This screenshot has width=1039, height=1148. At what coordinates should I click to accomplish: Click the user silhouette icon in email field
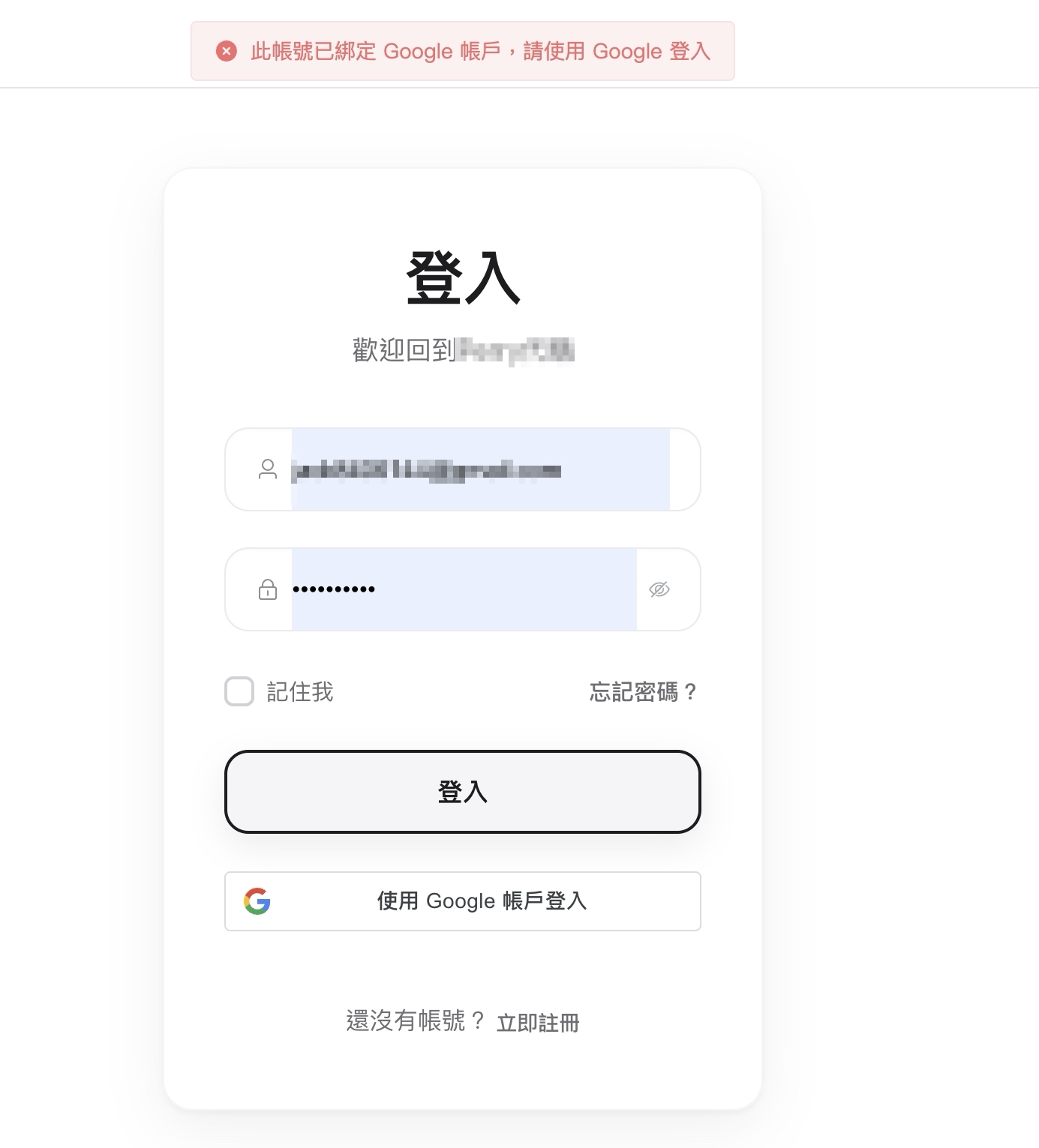click(268, 469)
